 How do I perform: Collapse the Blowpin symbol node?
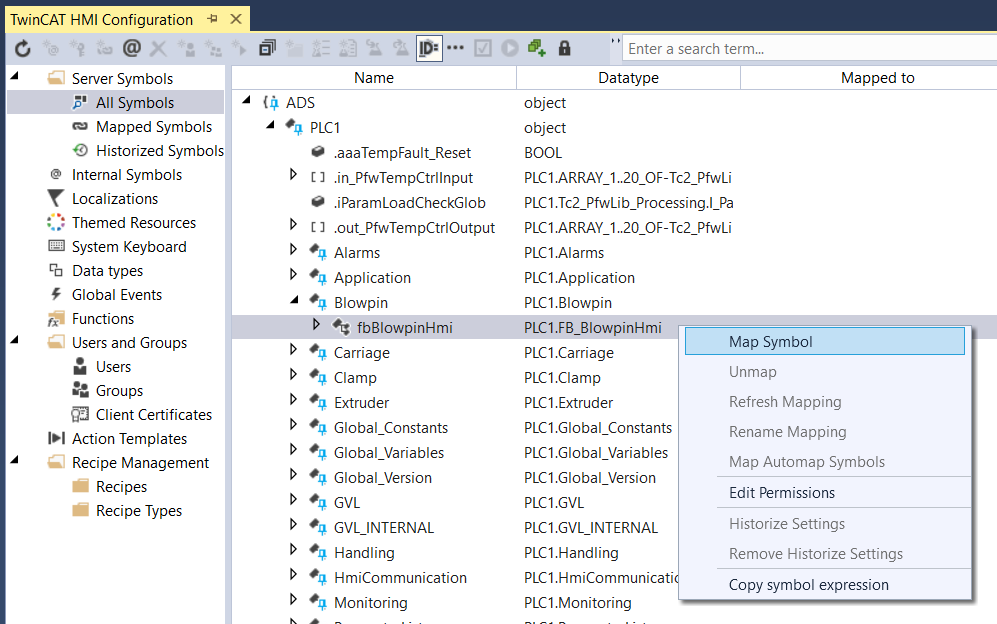294,300
